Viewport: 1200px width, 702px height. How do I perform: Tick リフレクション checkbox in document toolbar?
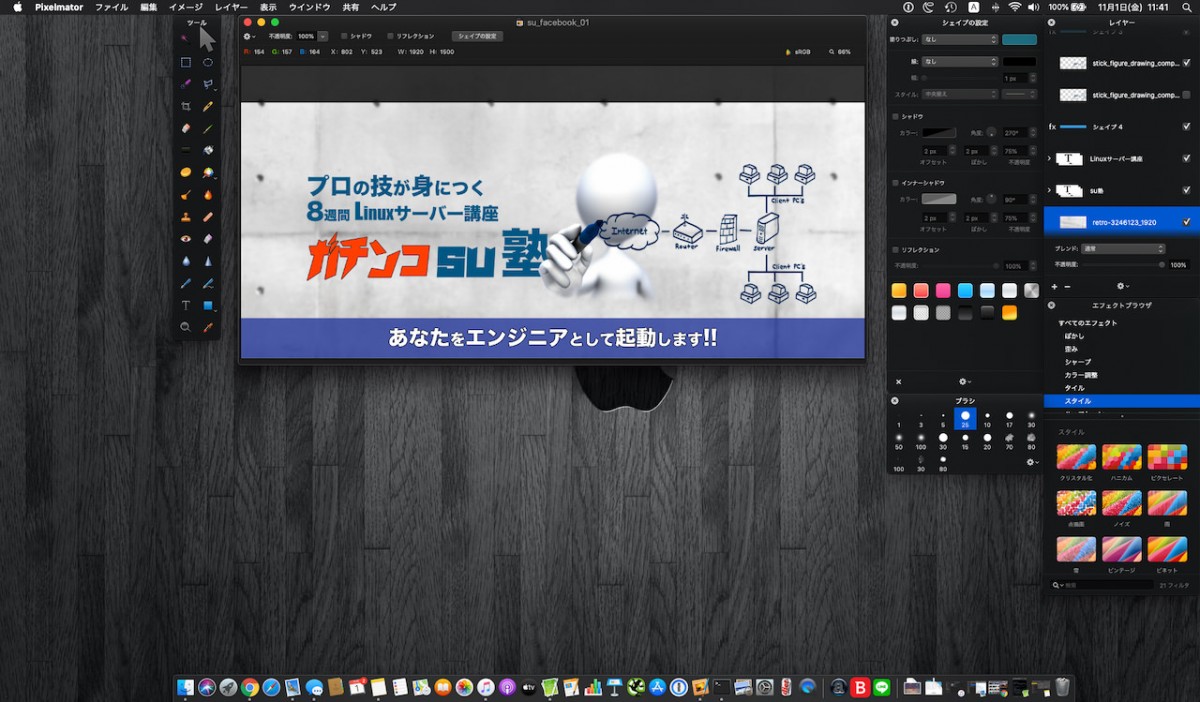(389, 36)
